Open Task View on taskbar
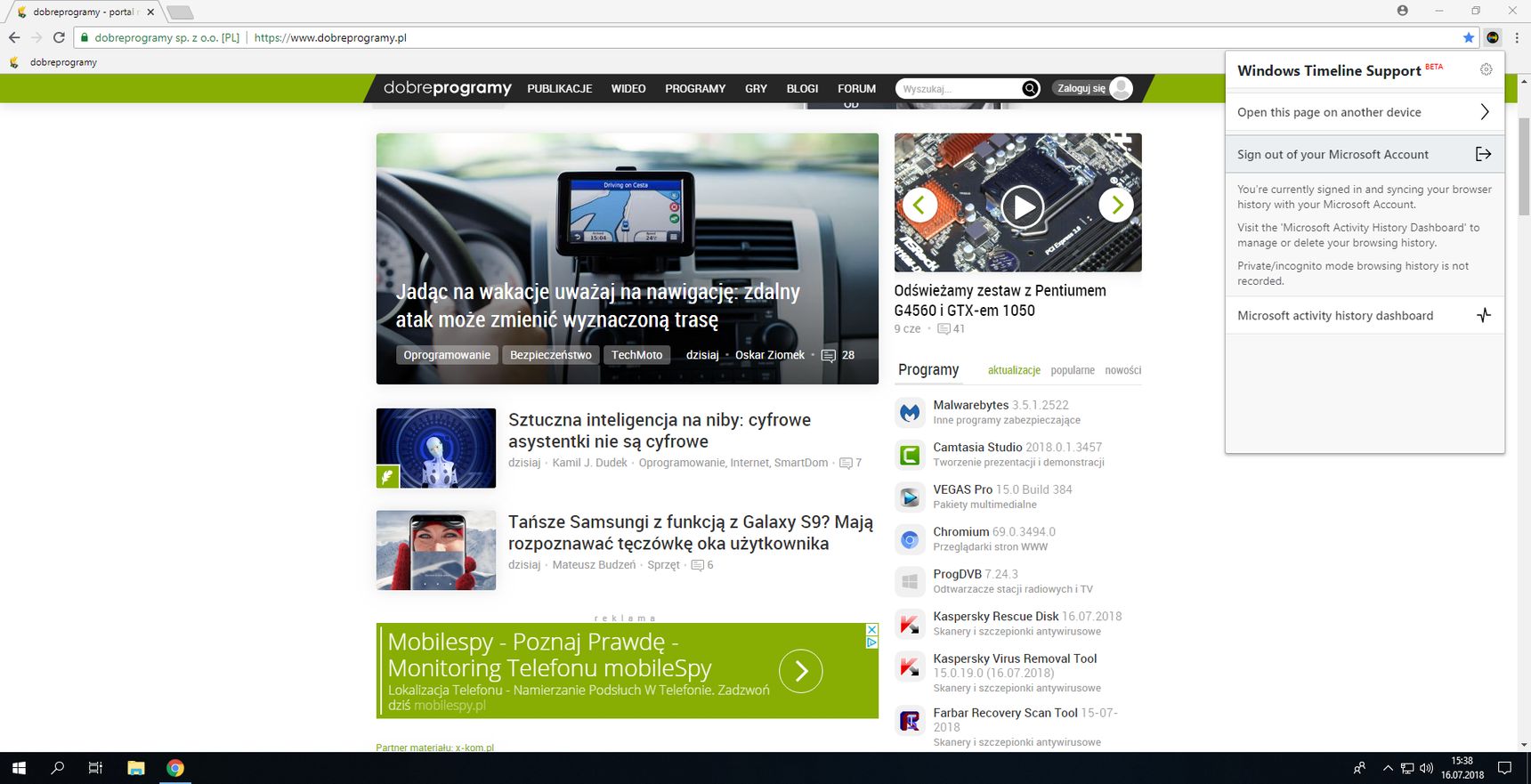Viewport: 1531px width, 784px height. (96, 768)
